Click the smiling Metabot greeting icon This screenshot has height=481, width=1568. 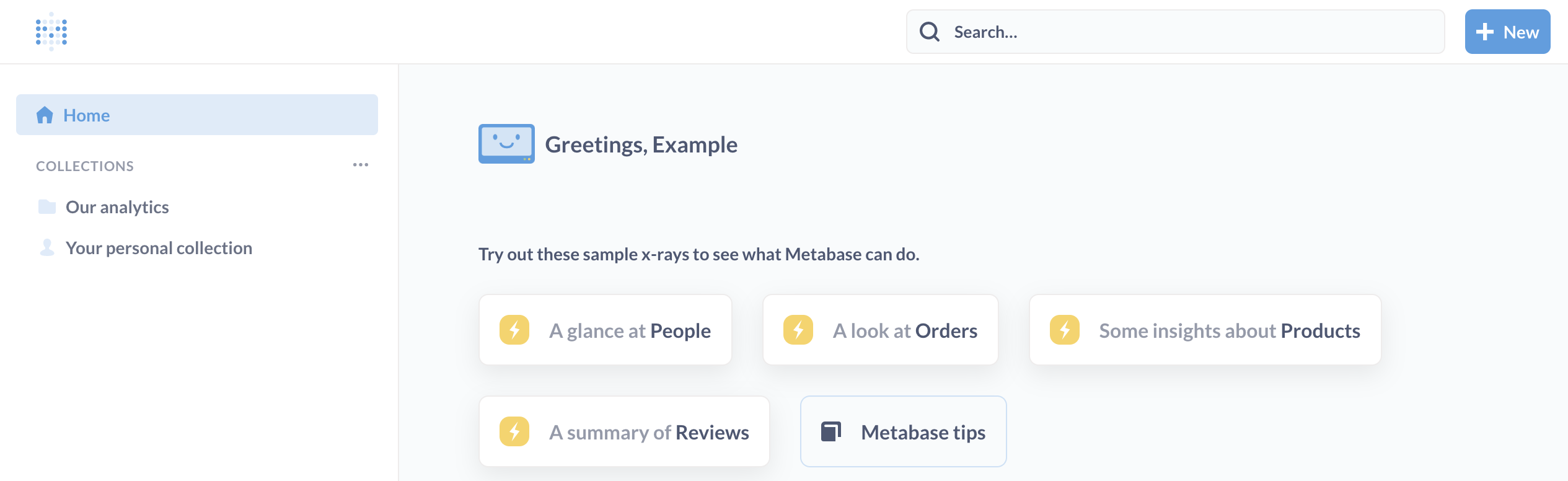[x=506, y=144]
